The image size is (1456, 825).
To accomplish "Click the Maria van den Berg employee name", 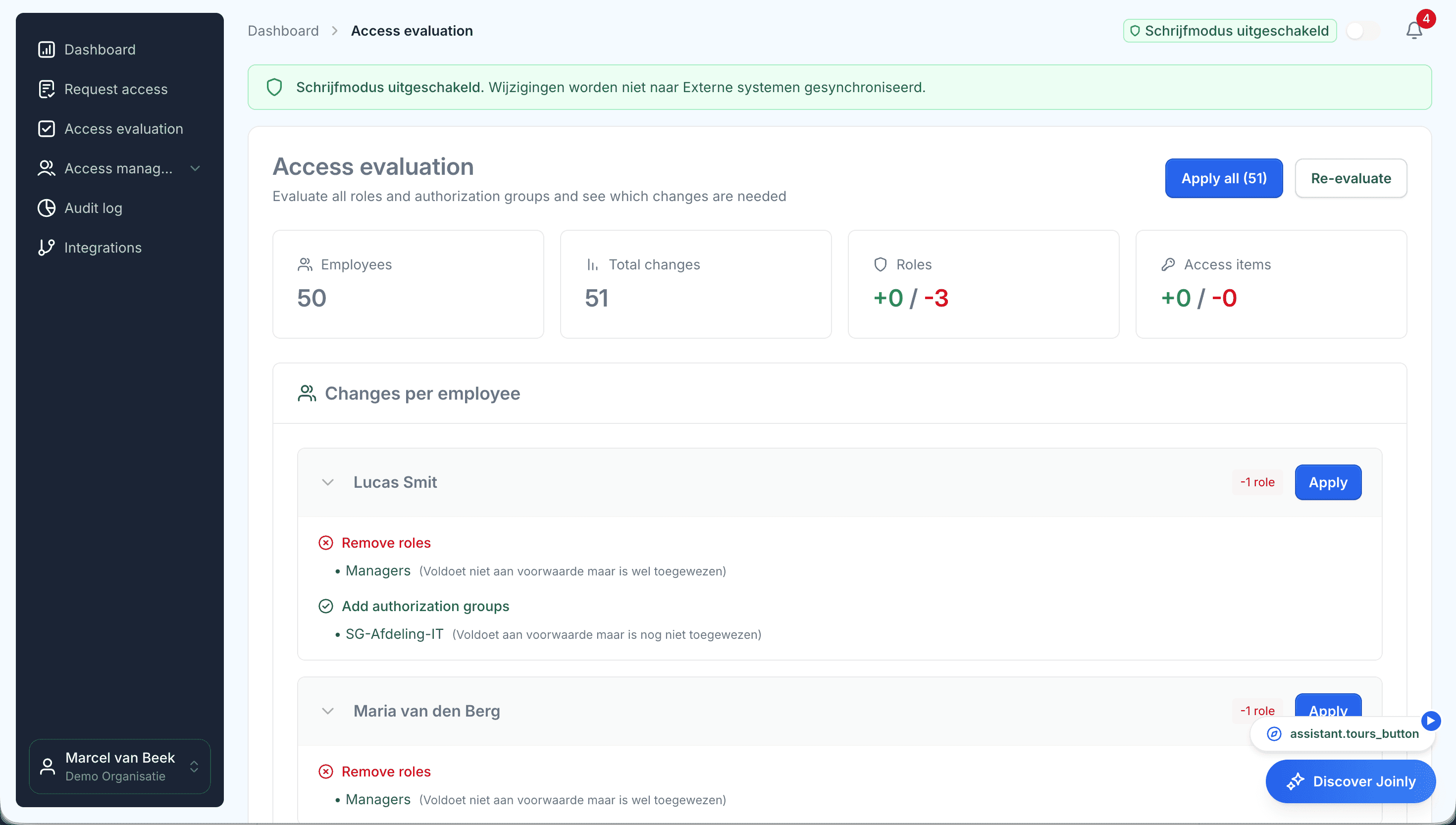I will pyautogui.click(x=426, y=712).
